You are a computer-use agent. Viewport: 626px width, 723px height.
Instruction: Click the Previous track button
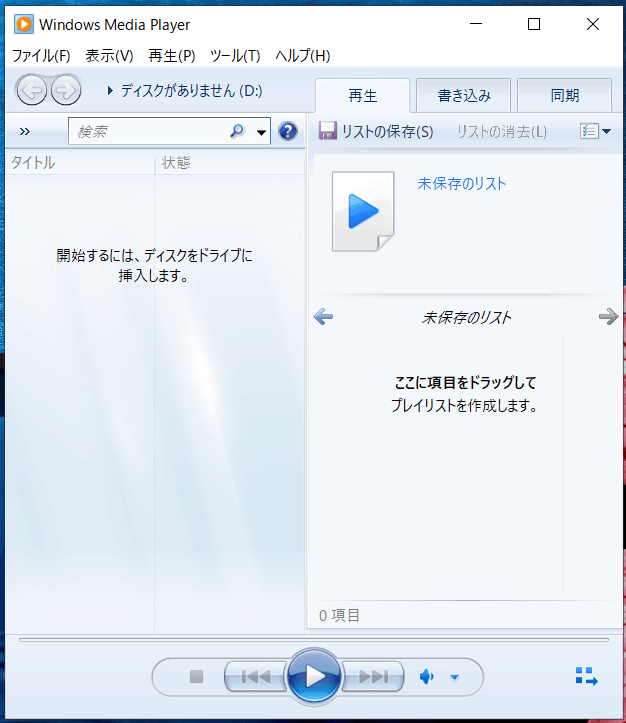255,676
